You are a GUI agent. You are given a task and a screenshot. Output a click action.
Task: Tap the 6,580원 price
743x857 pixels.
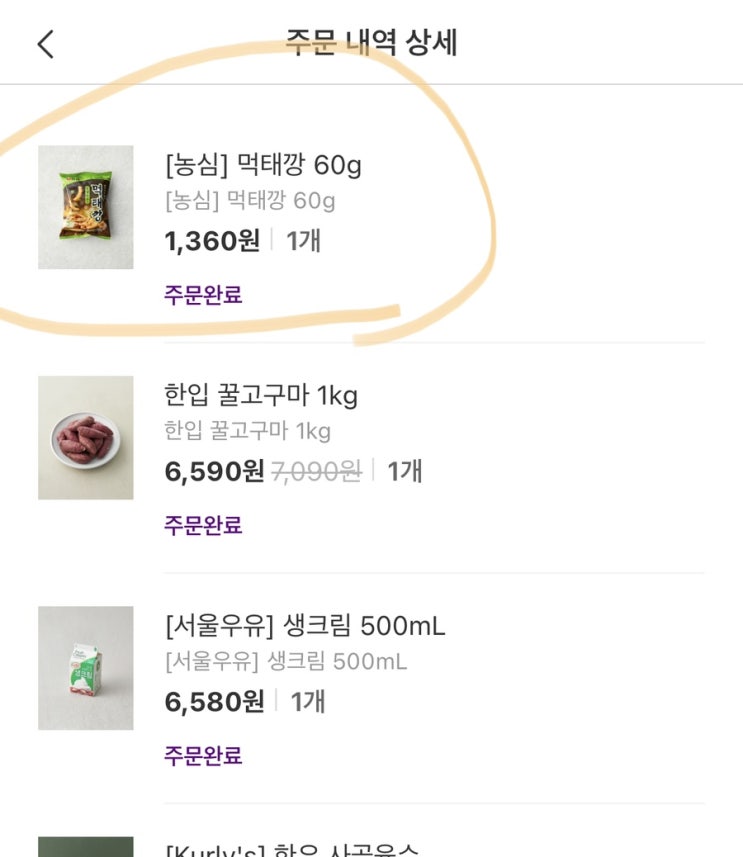pos(214,701)
